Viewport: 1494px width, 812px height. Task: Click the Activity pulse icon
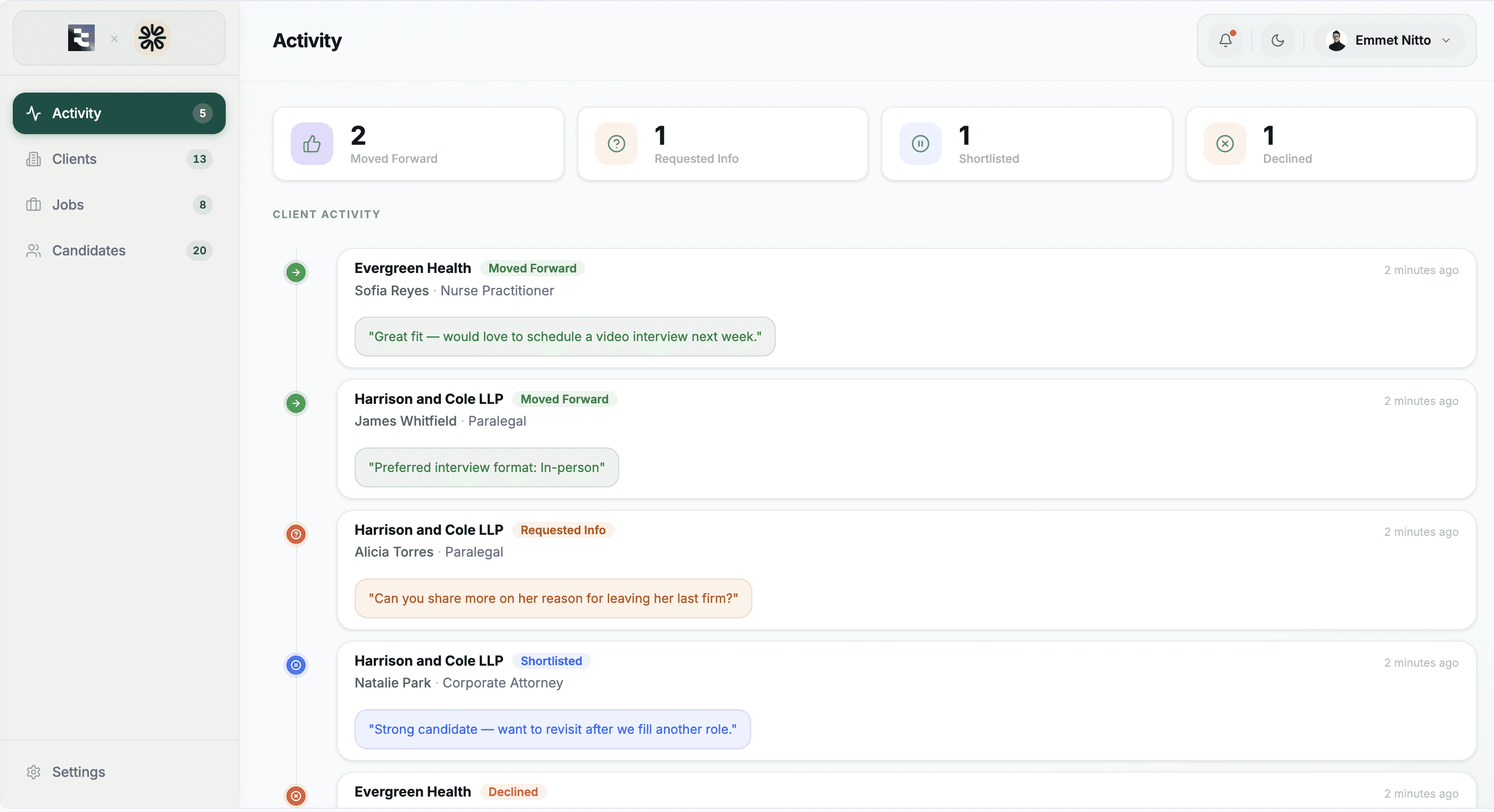coord(34,113)
